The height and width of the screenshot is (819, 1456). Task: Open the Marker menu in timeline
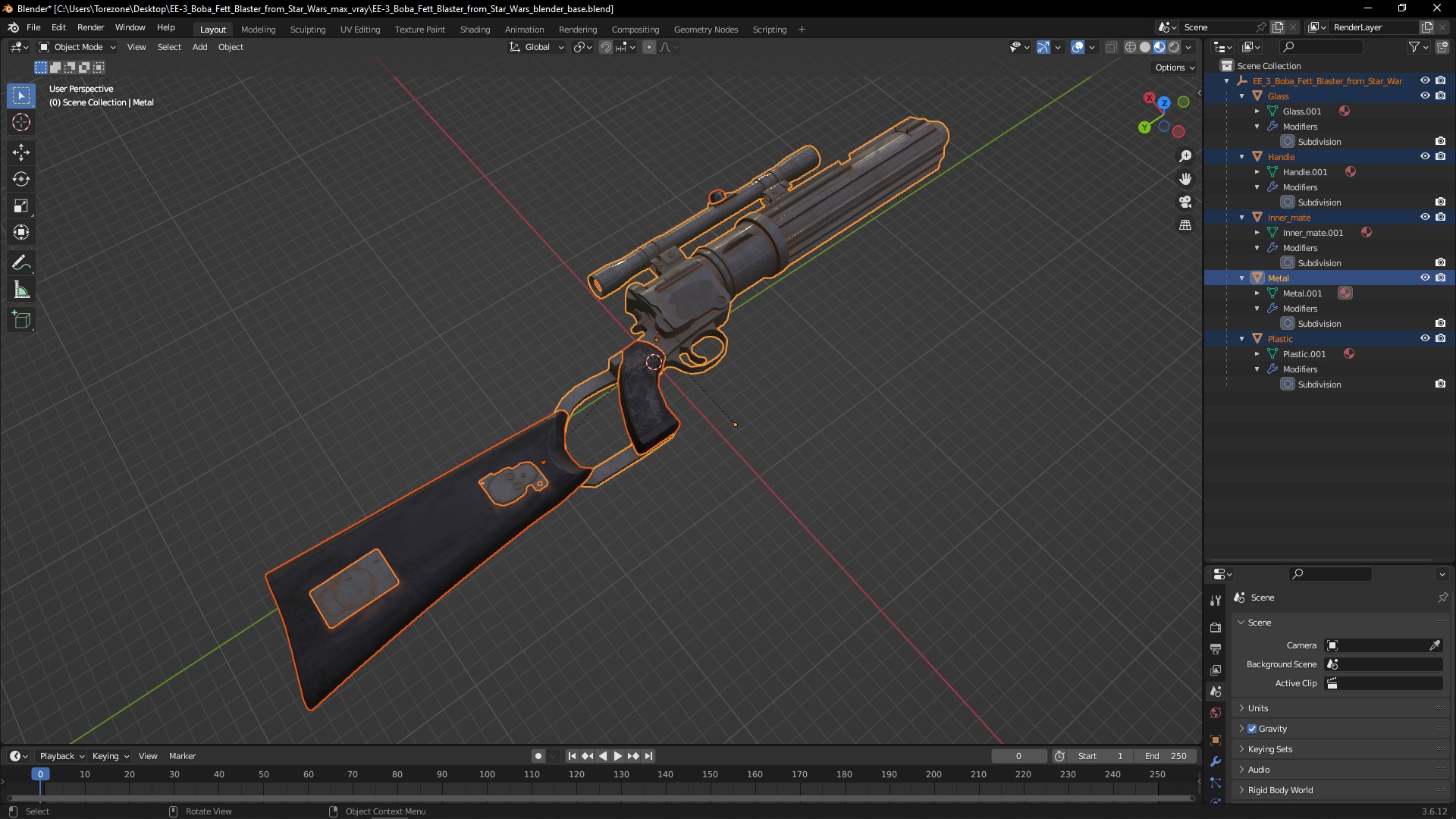(182, 756)
